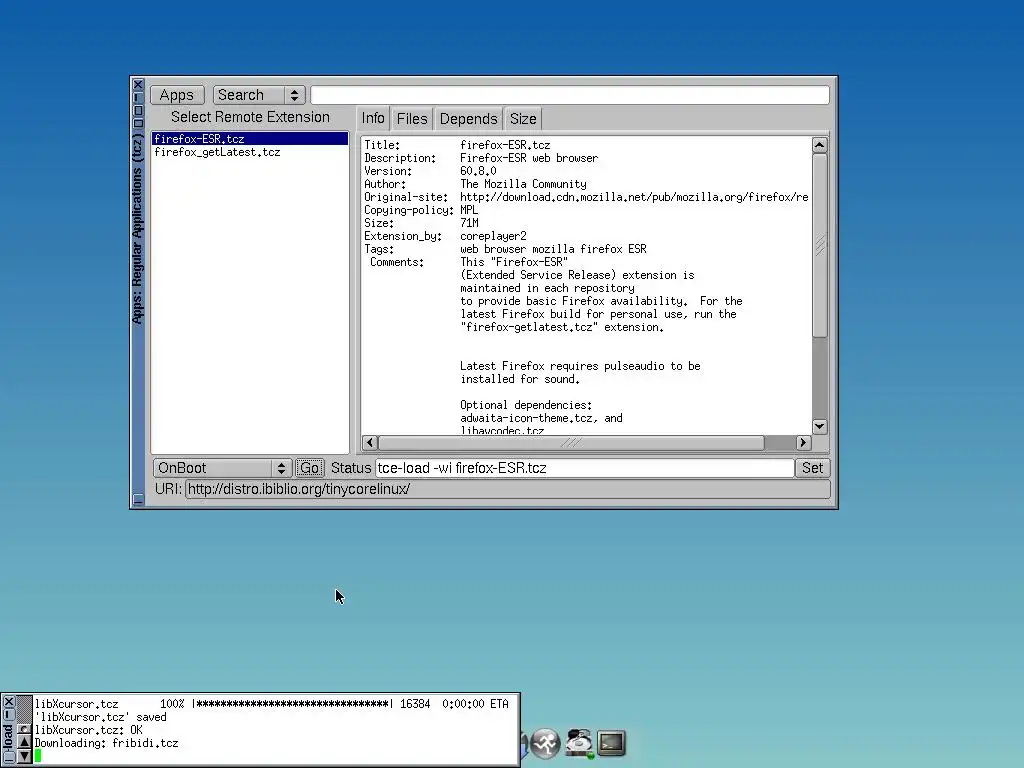This screenshot has width=1024, height=768.
Task: Select firefox_getLatest.tcz in extension list
Action: click(249, 152)
